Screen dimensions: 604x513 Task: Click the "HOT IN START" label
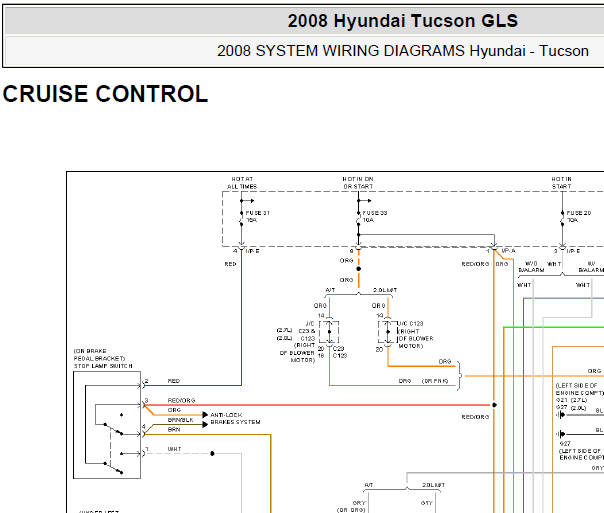pyautogui.click(x=562, y=183)
